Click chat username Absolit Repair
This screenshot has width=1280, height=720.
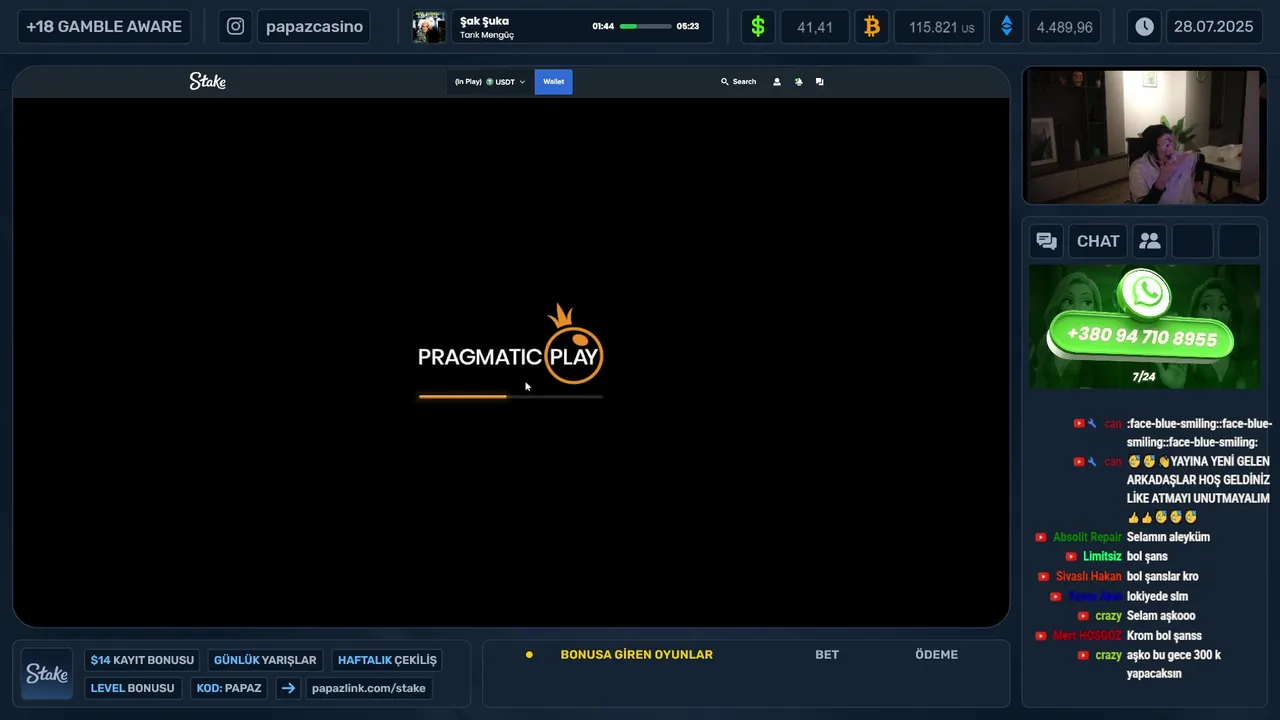[x=1087, y=537]
